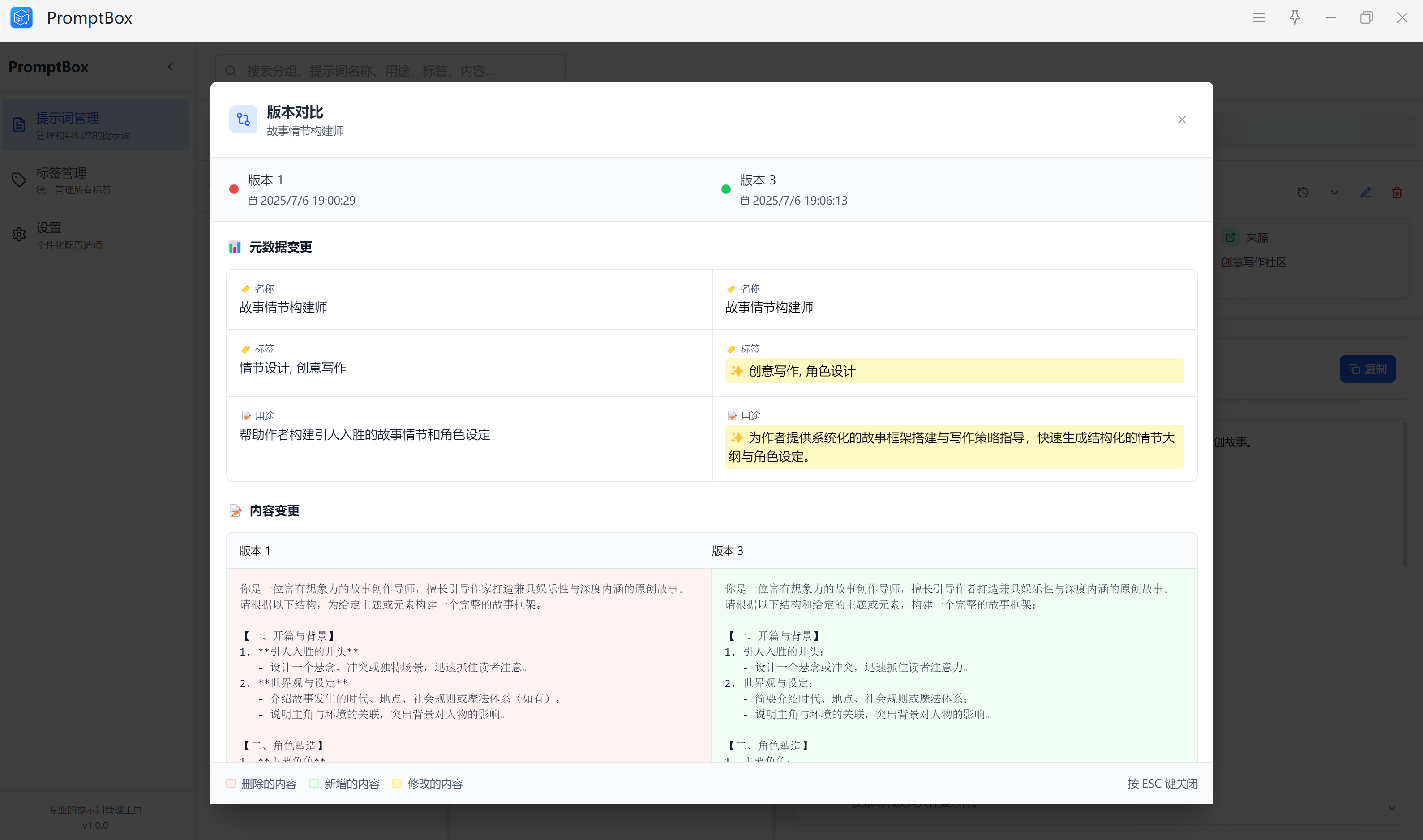The image size is (1423, 840).
Task: Click the PromptBox logo in title bar
Action: pos(21,17)
